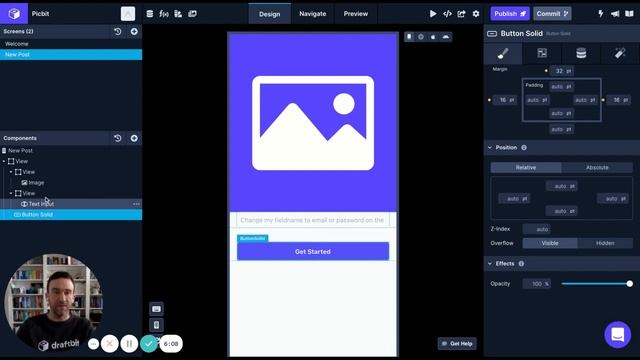Collapse the Position section

490,147
